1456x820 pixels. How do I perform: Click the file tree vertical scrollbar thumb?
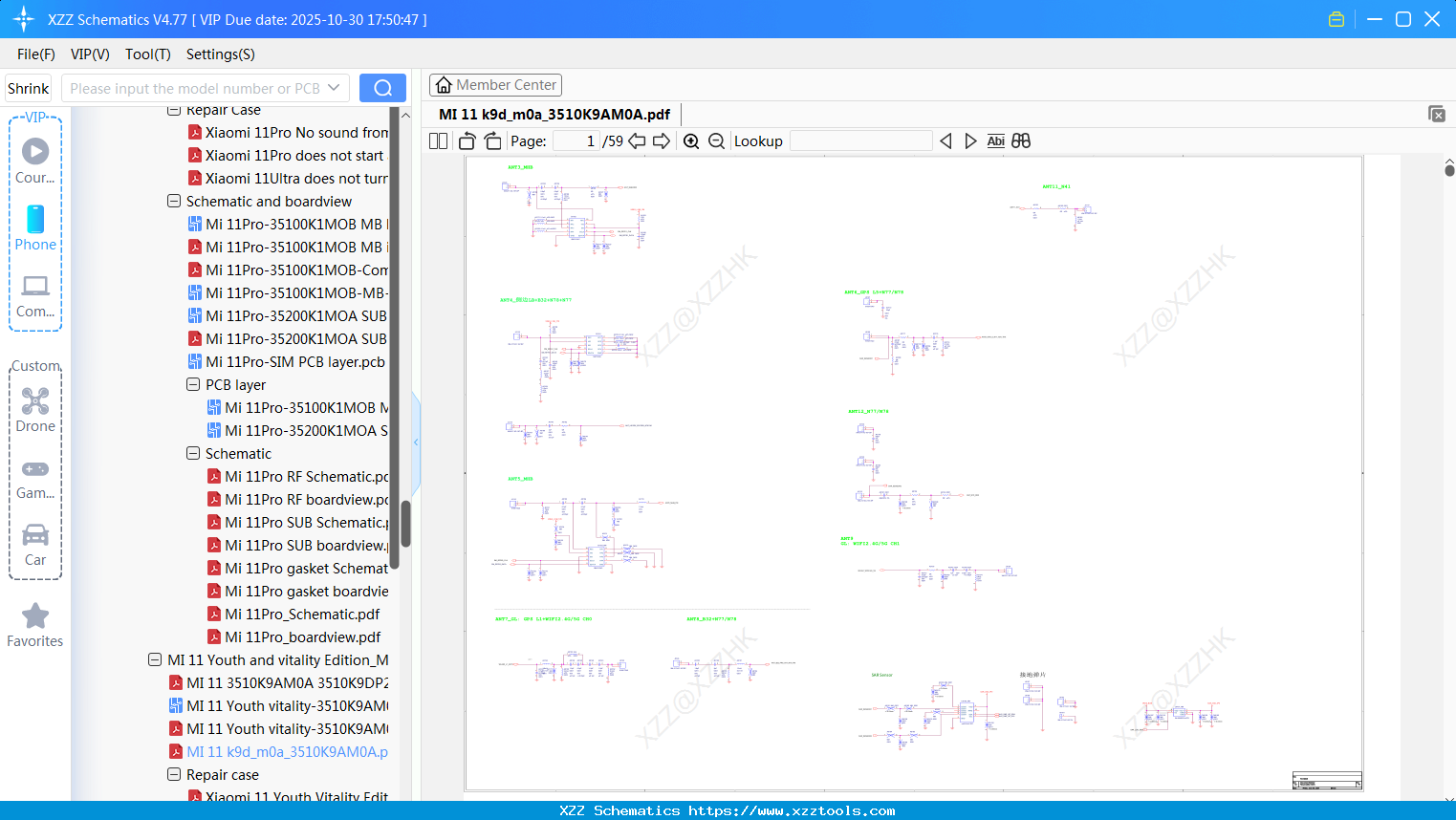point(405,524)
